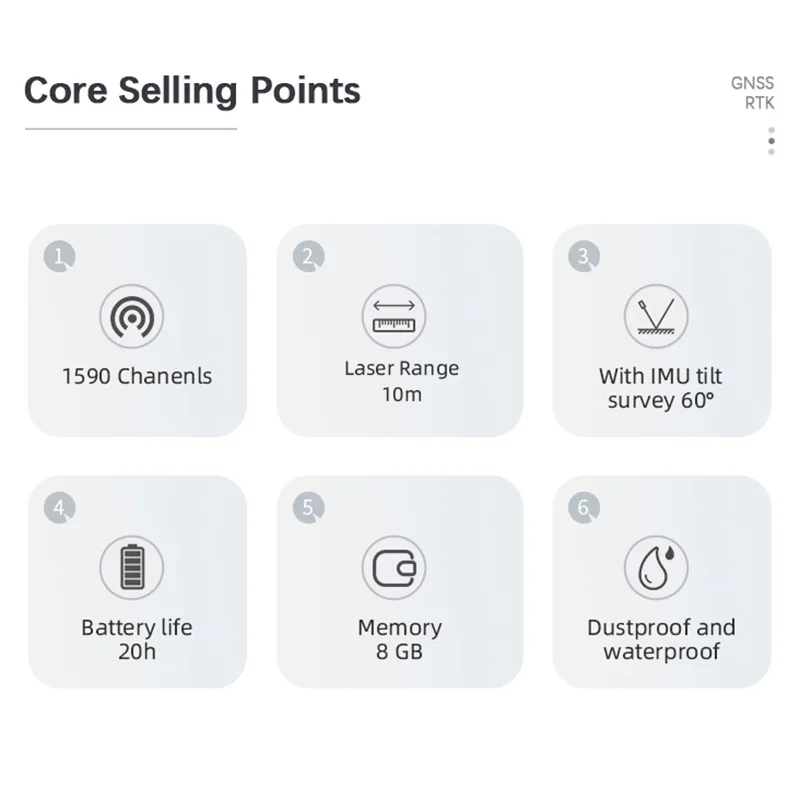
Task: Click the water droplet waterproof icon
Action: pyautogui.click(x=656, y=567)
